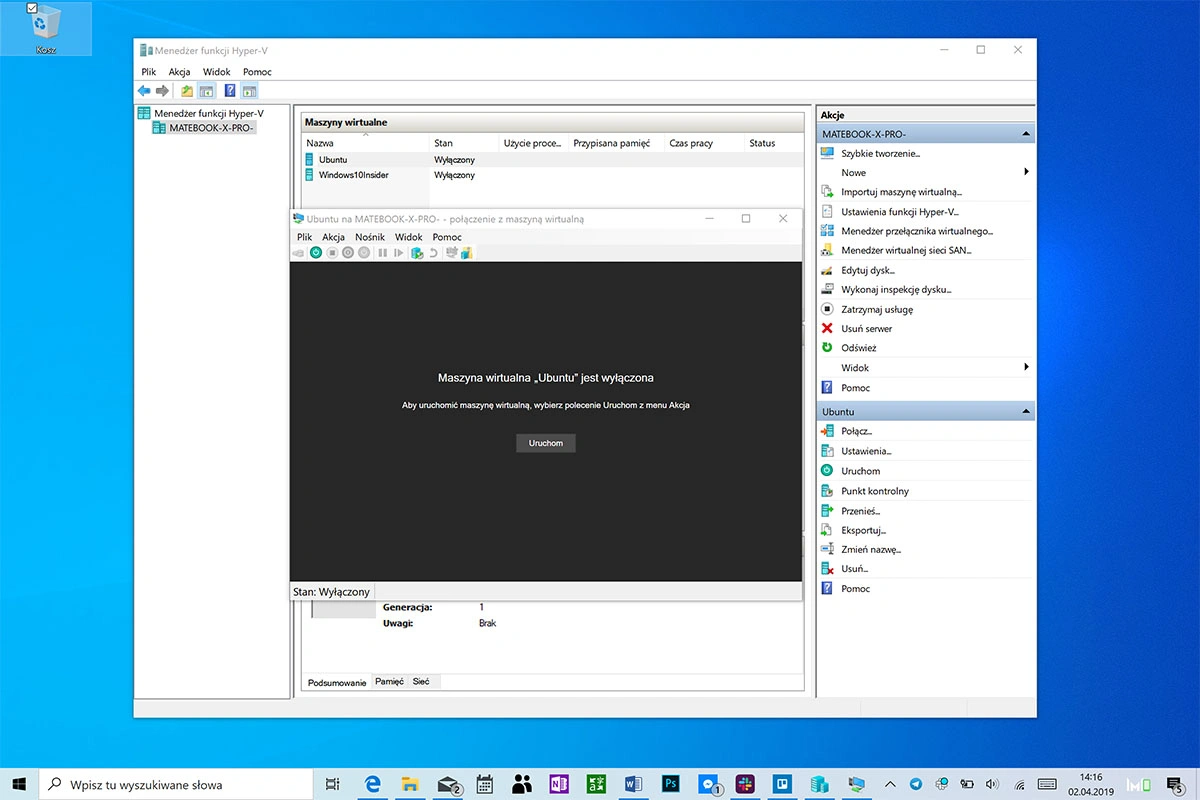Viewport: 1200px width, 800px height.
Task: Toggle the action pane toolbar icon
Action: (x=249, y=91)
